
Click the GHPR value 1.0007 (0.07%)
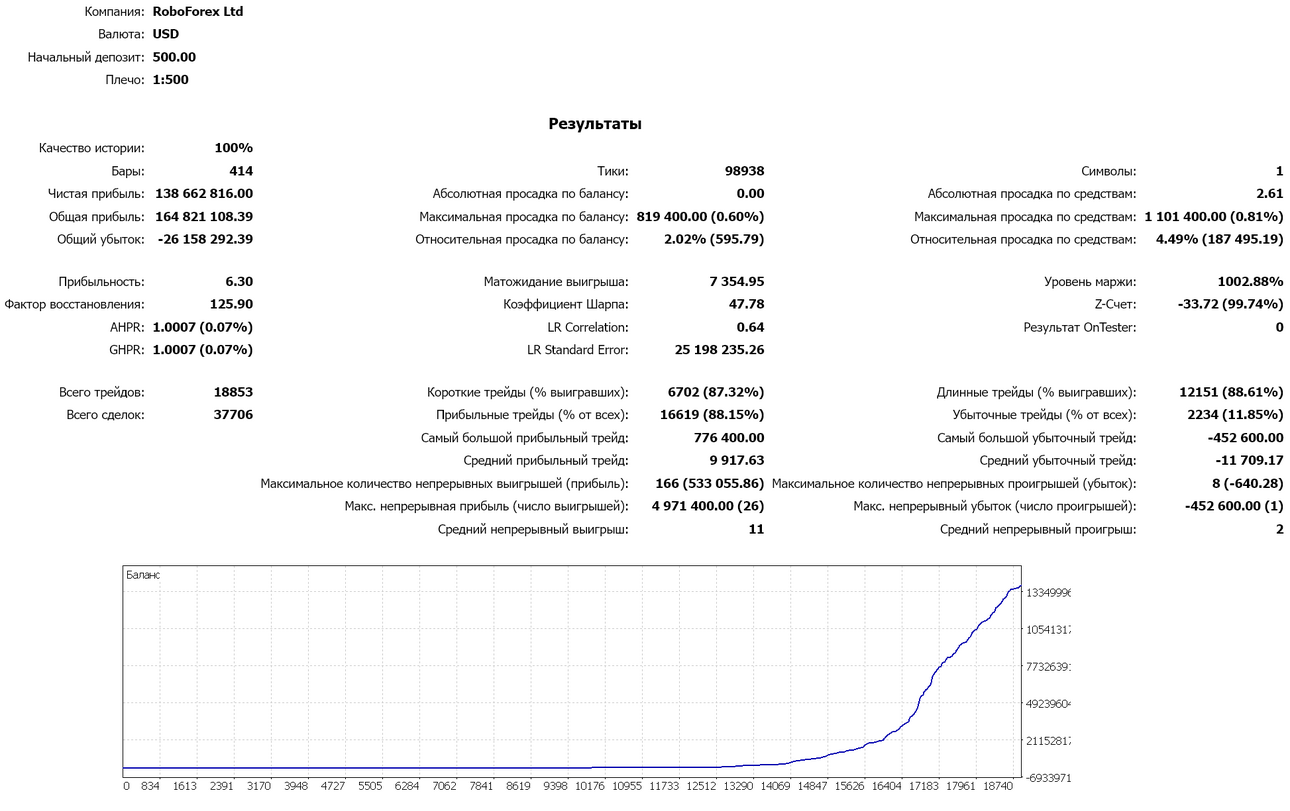203,350
